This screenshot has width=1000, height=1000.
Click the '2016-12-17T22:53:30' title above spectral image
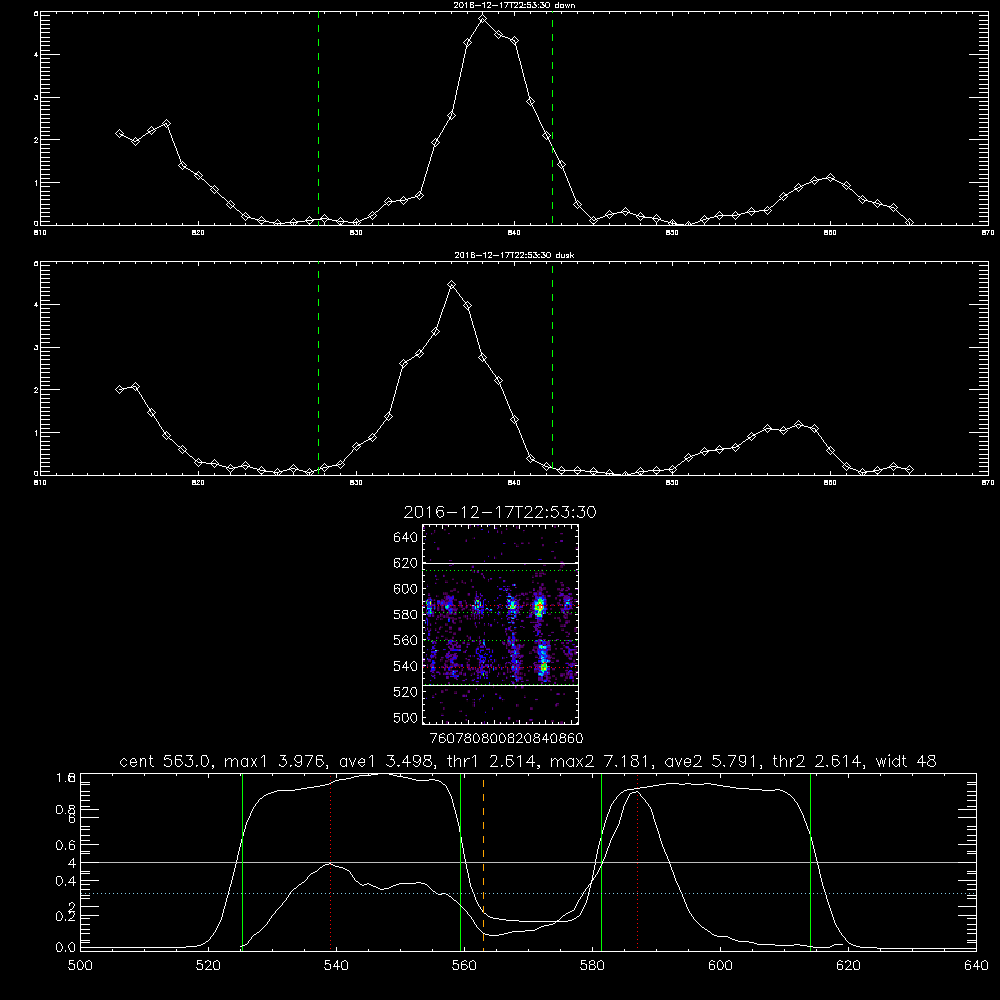(500, 512)
